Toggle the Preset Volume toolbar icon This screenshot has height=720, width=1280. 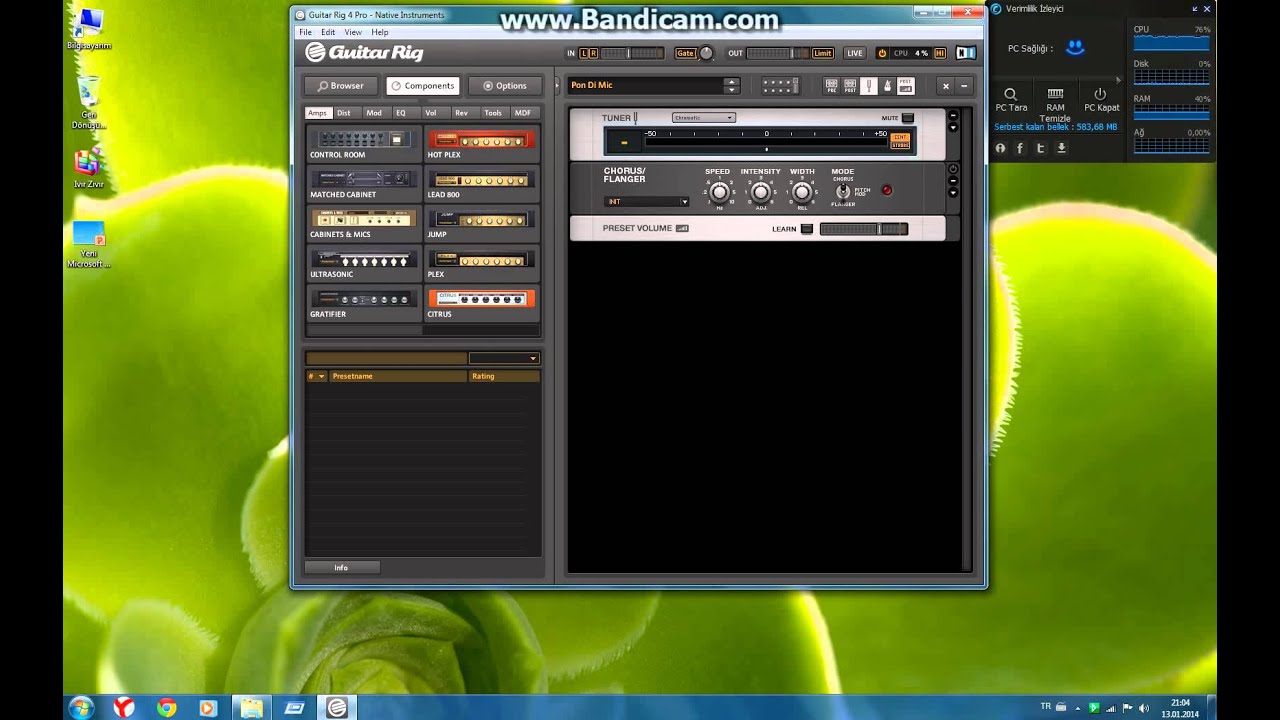905,86
